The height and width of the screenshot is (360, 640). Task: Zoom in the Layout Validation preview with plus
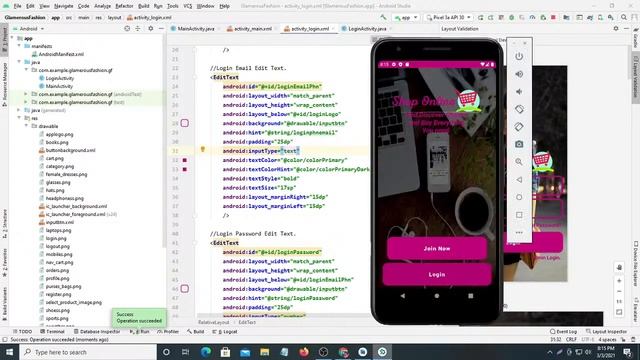pos(619,281)
